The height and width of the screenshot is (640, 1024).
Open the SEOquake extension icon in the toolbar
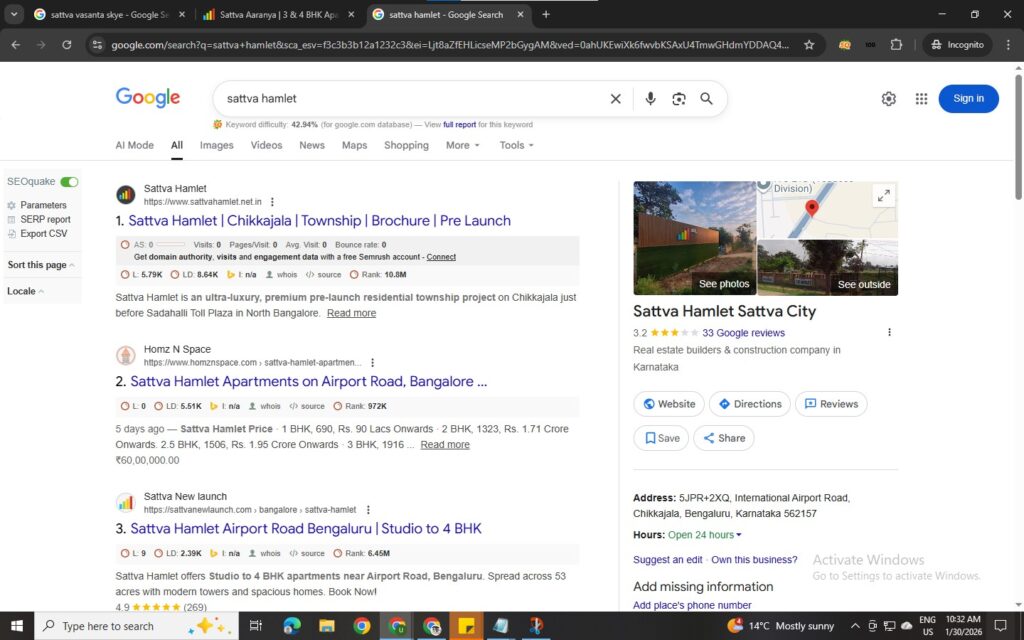coord(843,44)
